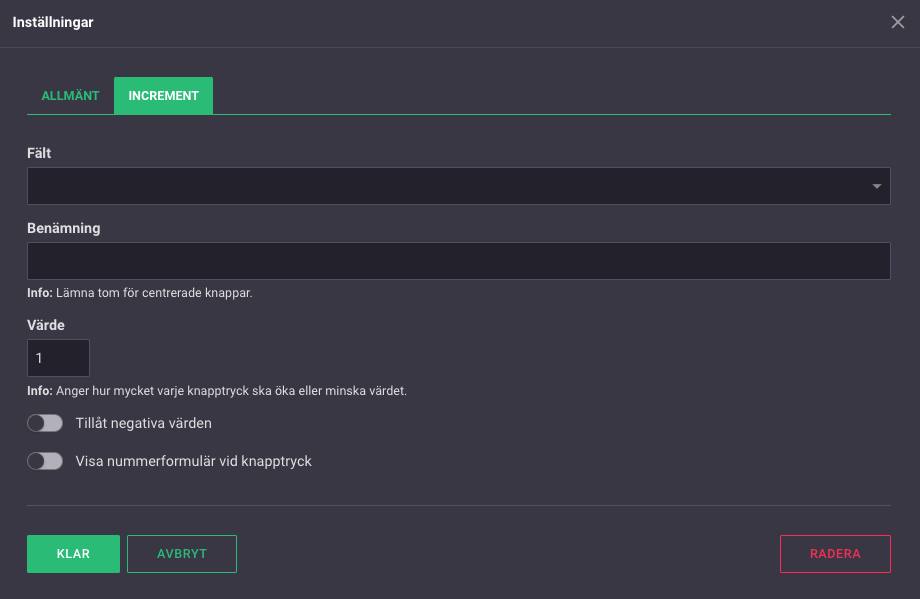Screen dimensions: 920x599
Task: Click the "Tillåt negativa värden" label text
Action: (144, 423)
